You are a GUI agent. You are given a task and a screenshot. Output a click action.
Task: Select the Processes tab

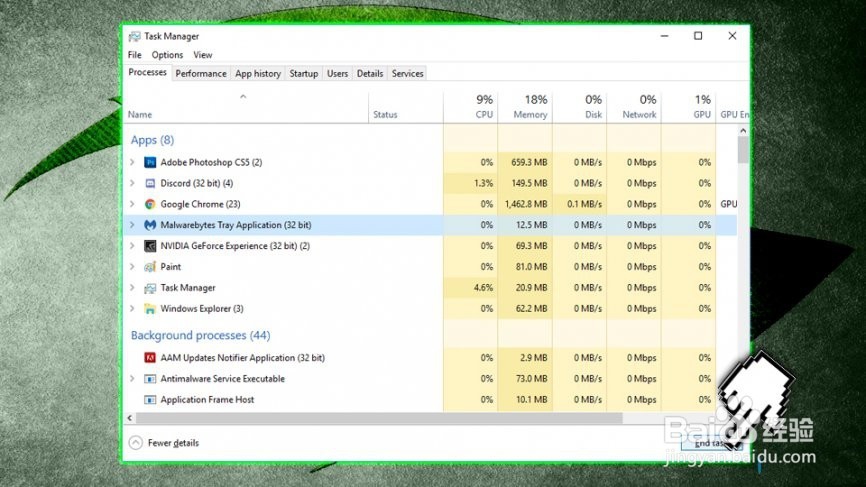[147, 72]
